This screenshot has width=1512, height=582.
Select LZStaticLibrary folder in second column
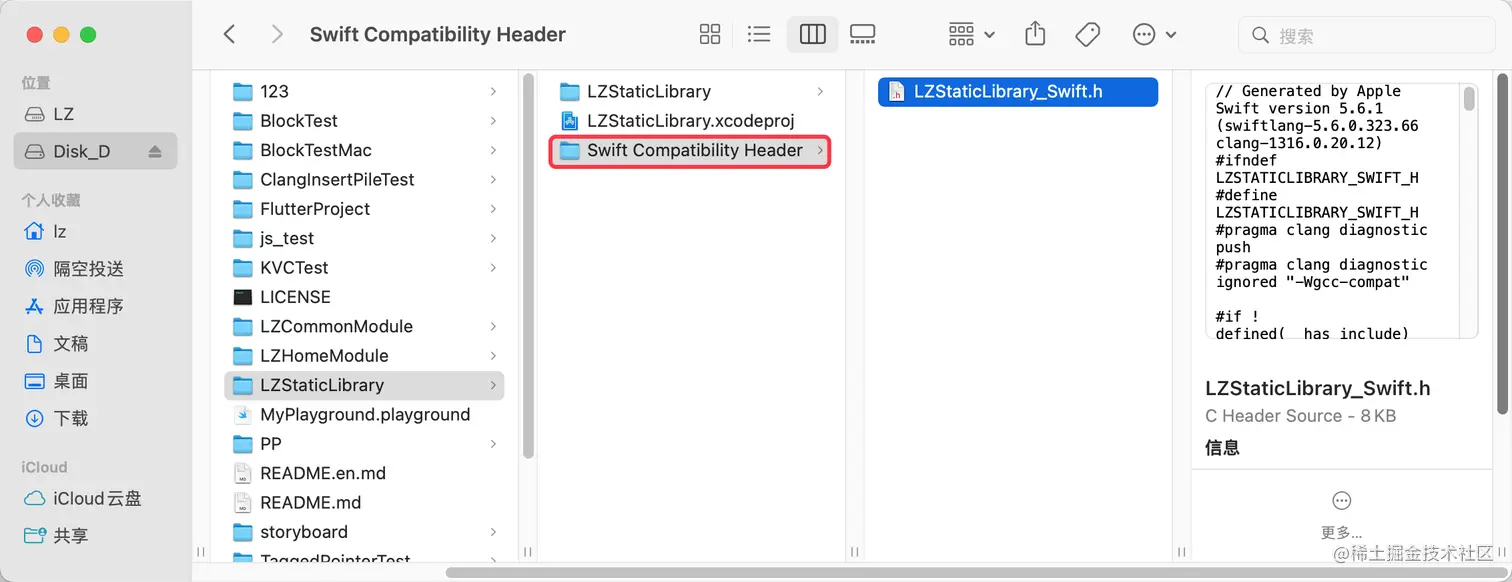pos(691,91)
